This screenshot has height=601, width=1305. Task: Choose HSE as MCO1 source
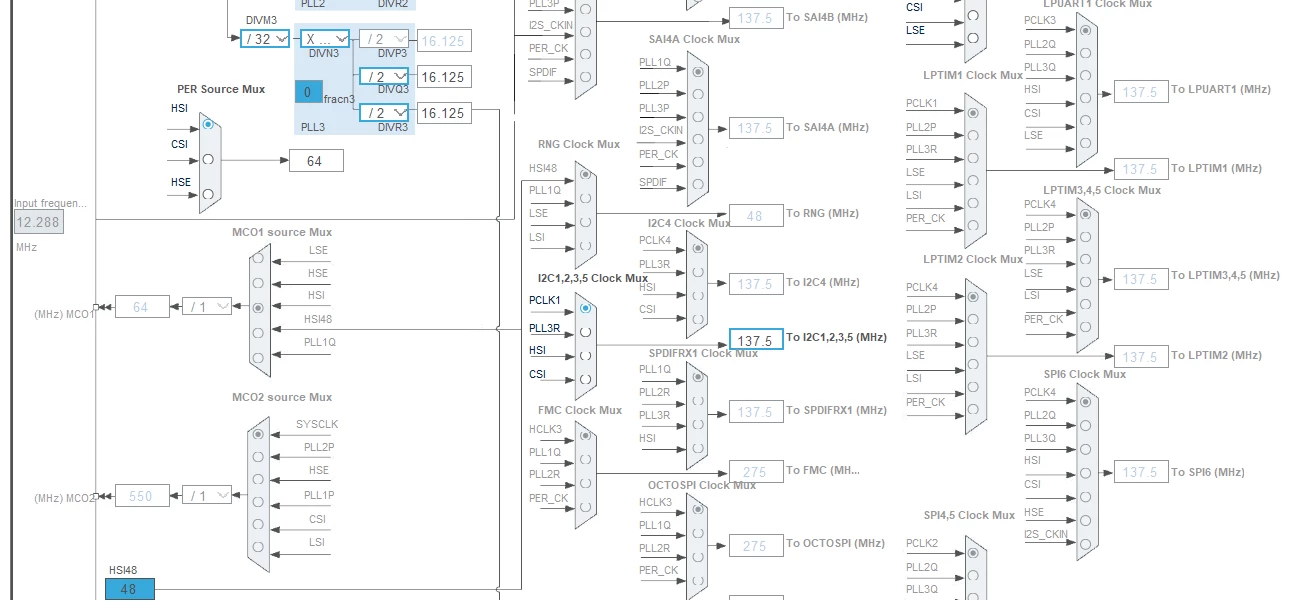click(x=259, y=283)
